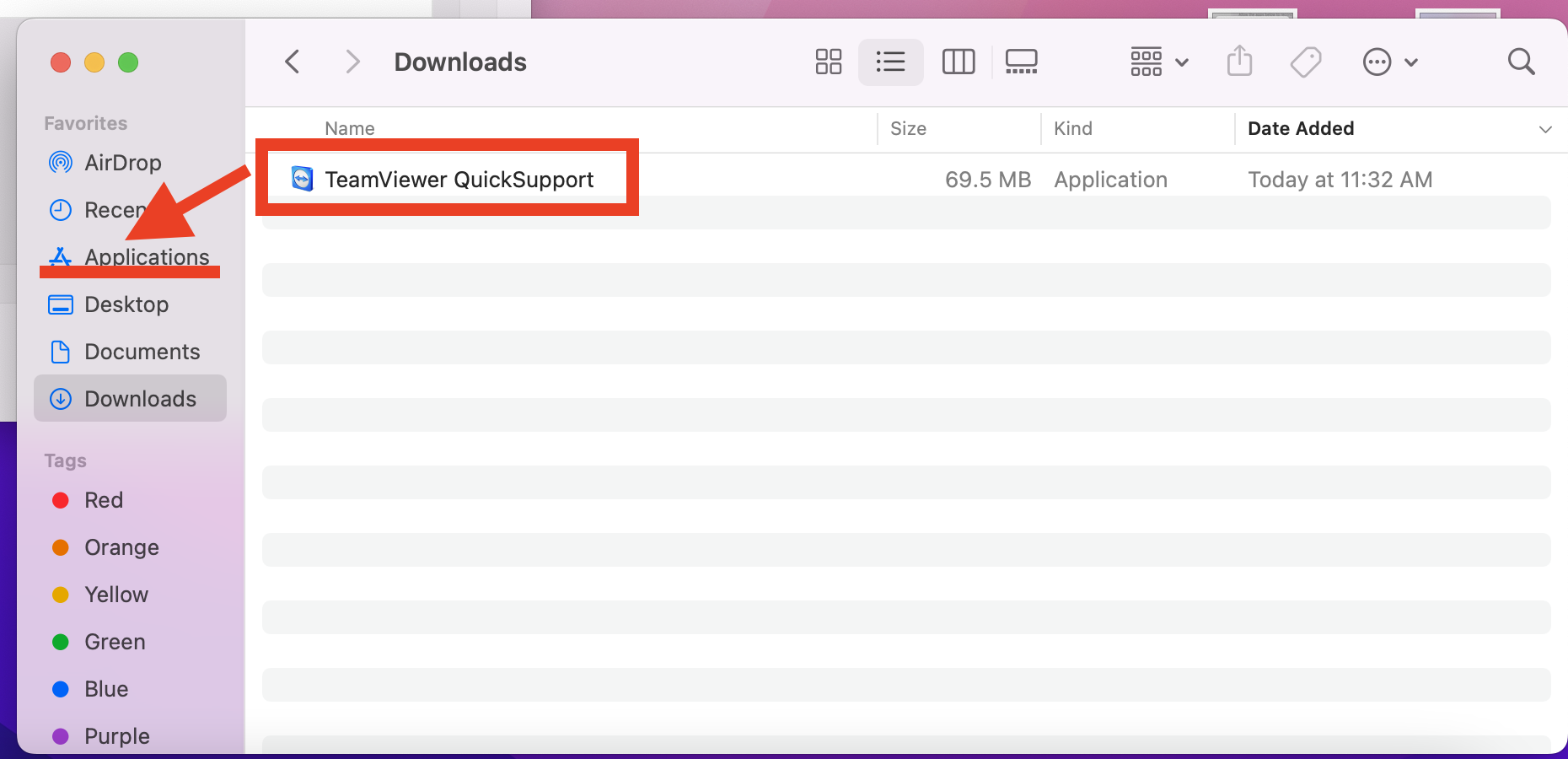This screenshot has width=1568, height=759.
Task: Sort by the Name column header
Action: pos(350,128)
